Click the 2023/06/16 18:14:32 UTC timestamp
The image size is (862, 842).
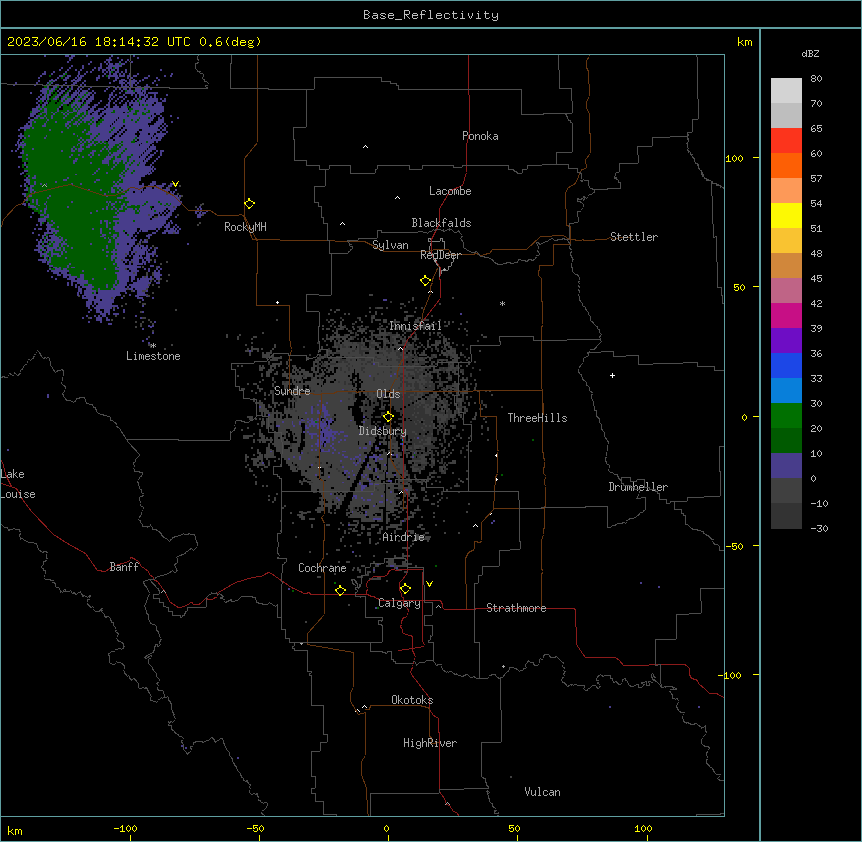click(99, 42)
